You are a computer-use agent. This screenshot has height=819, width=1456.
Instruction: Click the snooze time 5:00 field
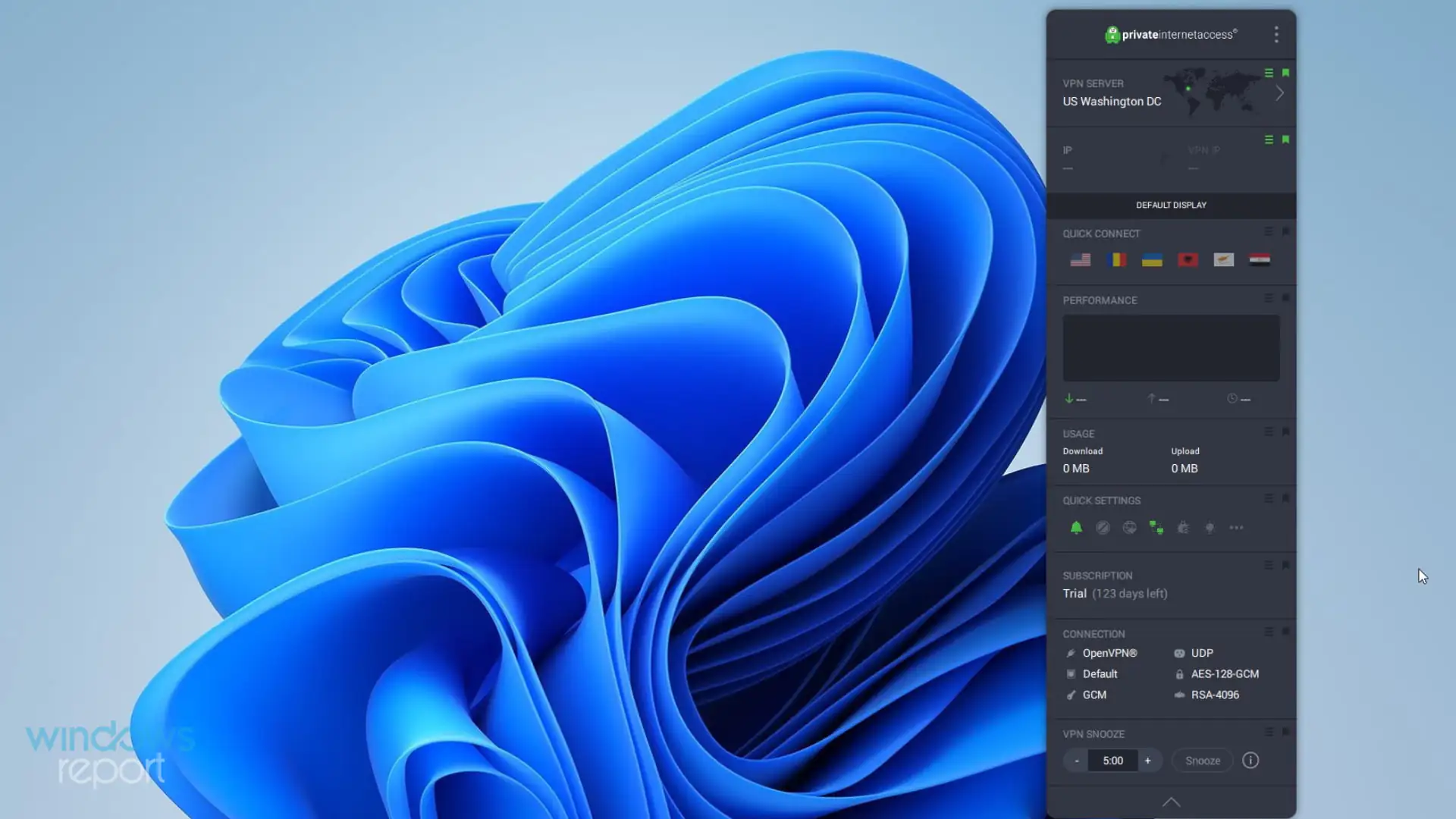(1112, 761)
